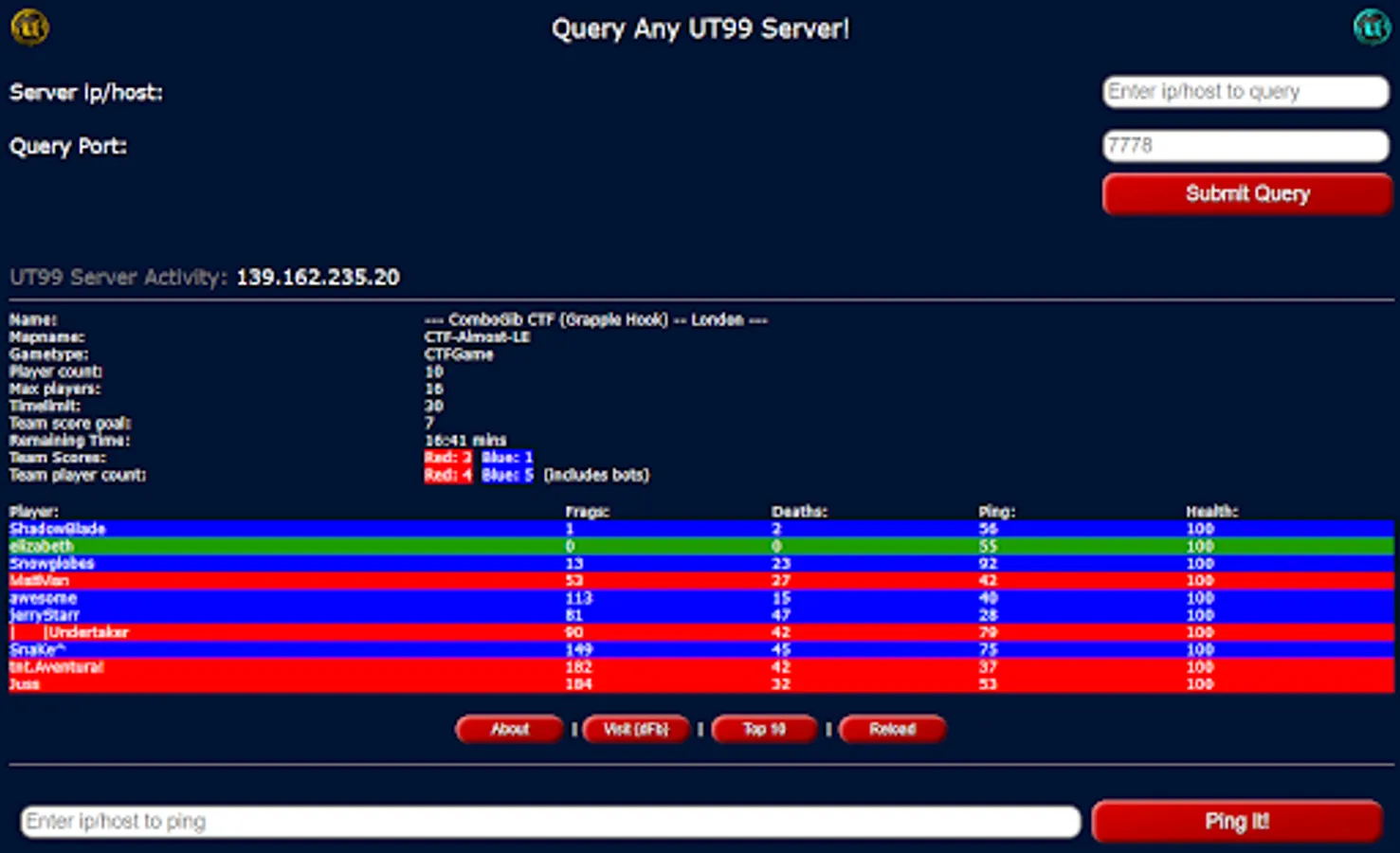Image resolution: width=1400 pixels, height=853 pixels.
Task: Click the Team score goal label
Action: [70, 424]
